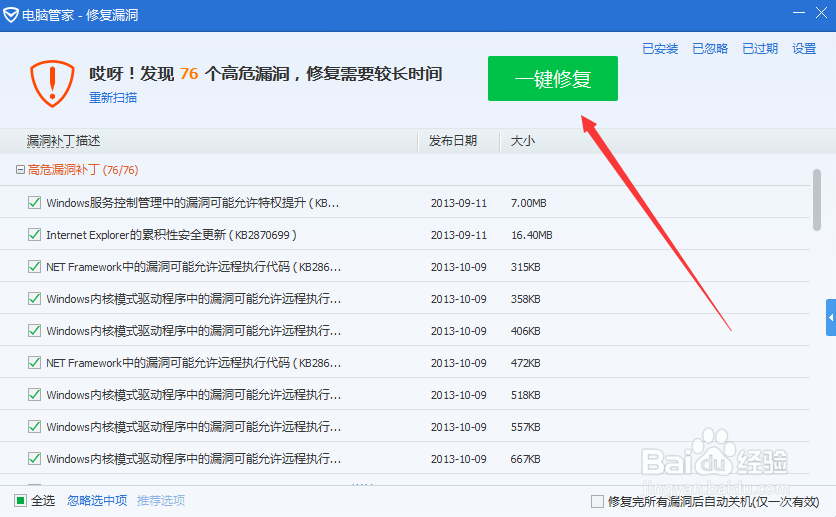Click the 推荐选项 link
Viewport: 836px width, 517px height.
[161, 500]
